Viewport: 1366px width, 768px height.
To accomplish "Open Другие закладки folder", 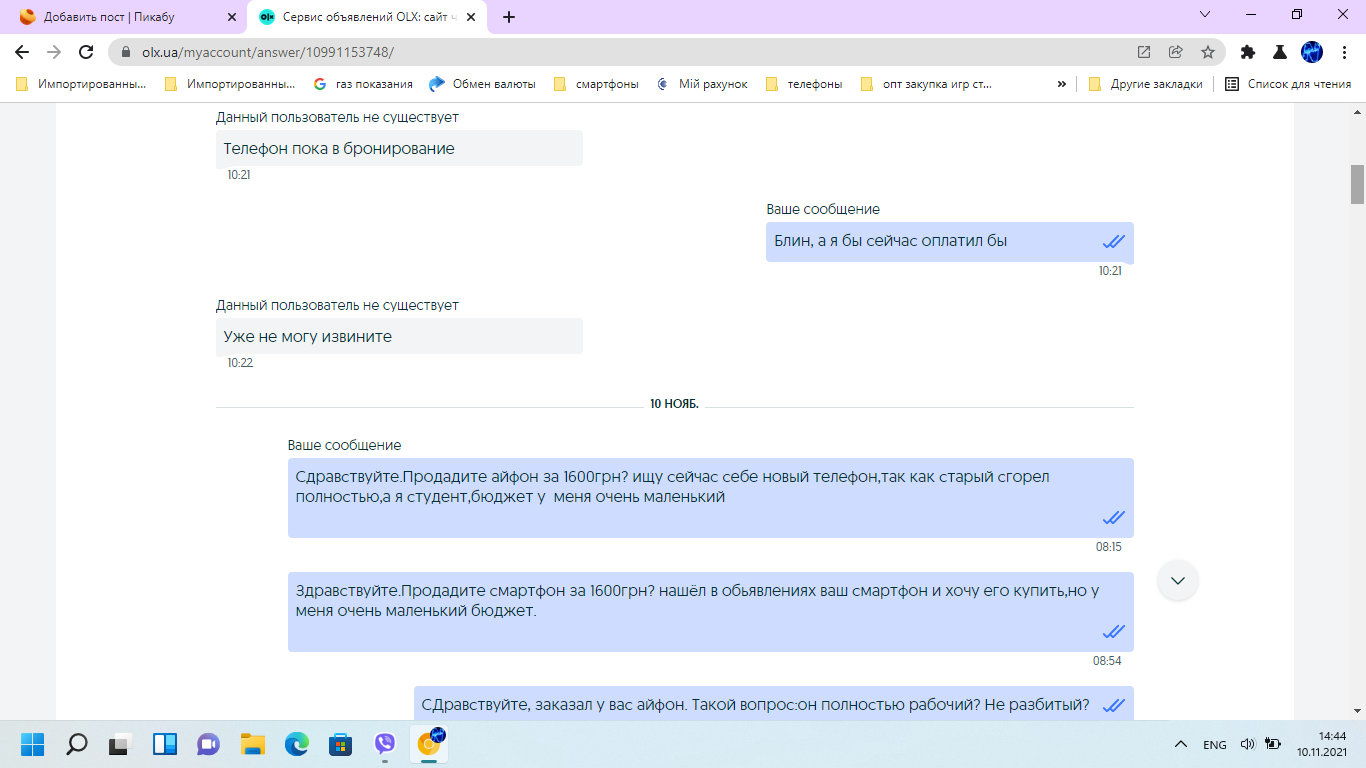I will 1145,84.
